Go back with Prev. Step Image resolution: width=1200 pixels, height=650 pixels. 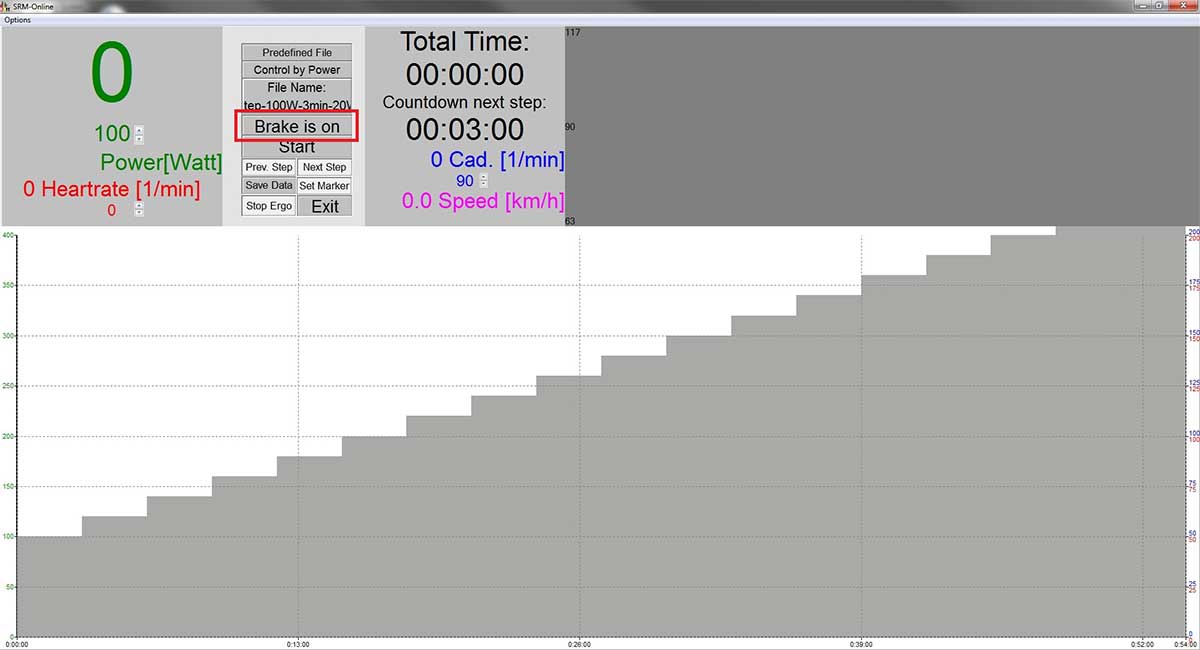coord(269,167)
